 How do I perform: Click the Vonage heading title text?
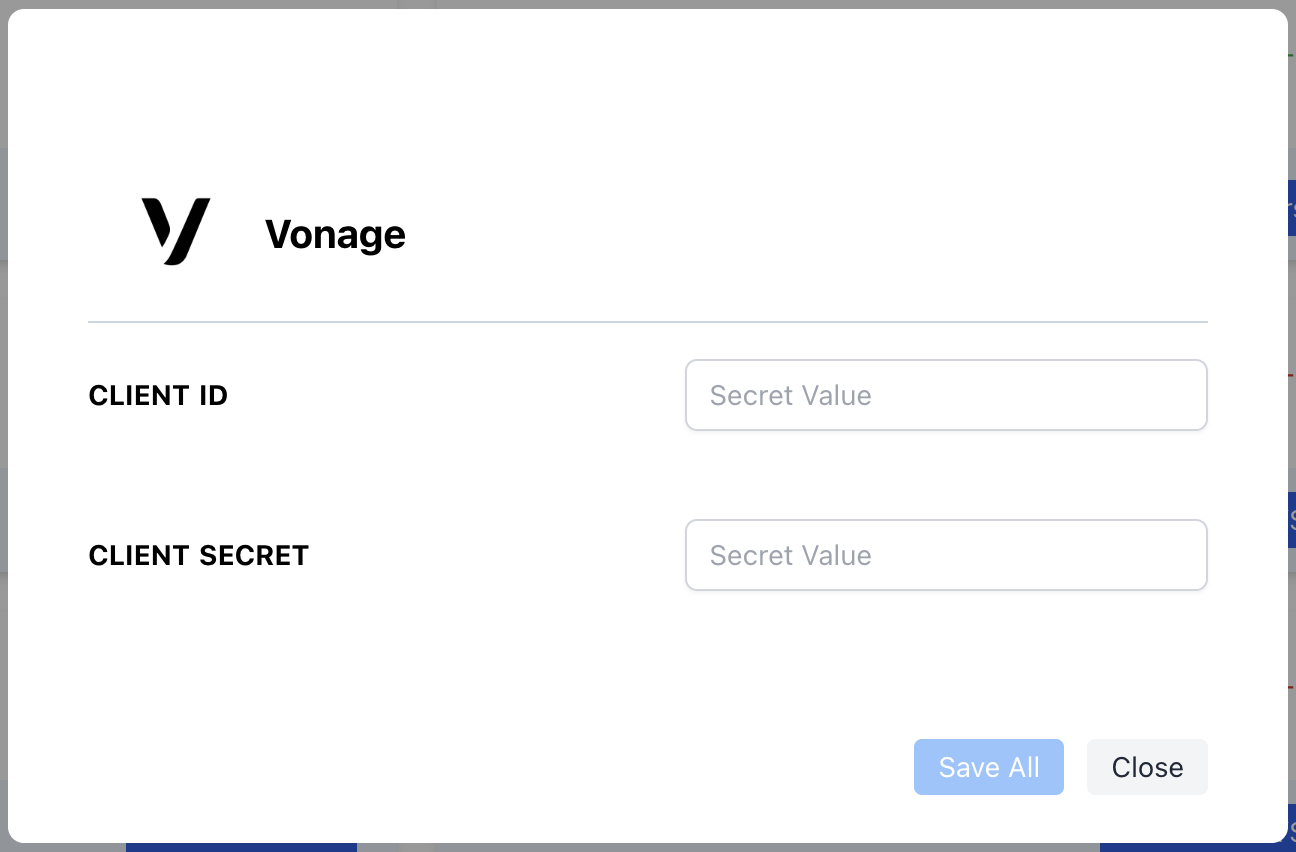(335, 234)
